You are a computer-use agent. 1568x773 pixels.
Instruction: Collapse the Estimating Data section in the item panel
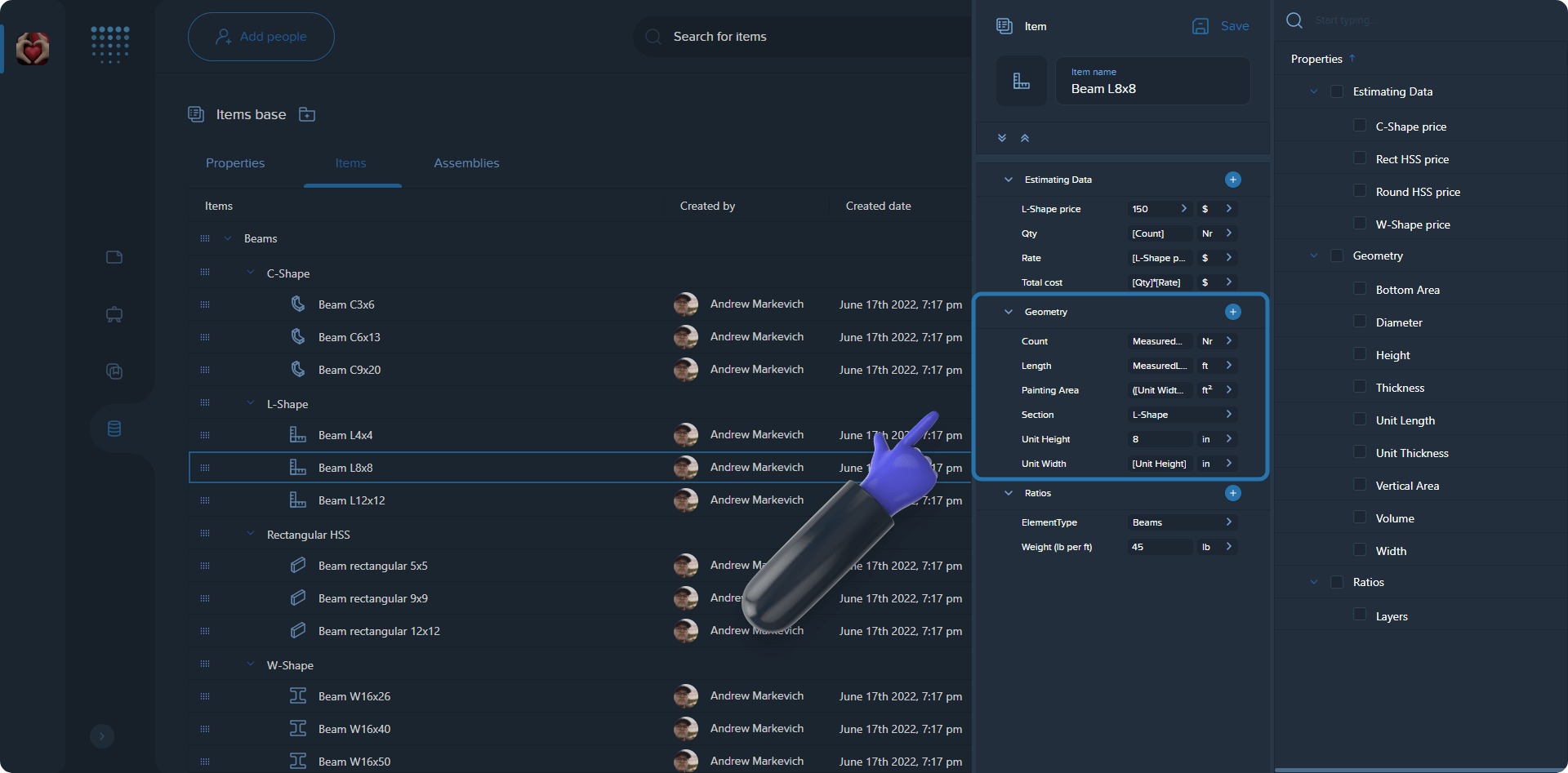(x=1008, y=179)
